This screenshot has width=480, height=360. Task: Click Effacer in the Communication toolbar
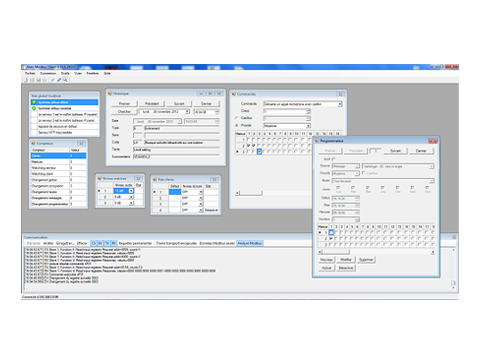coord(82,243)
